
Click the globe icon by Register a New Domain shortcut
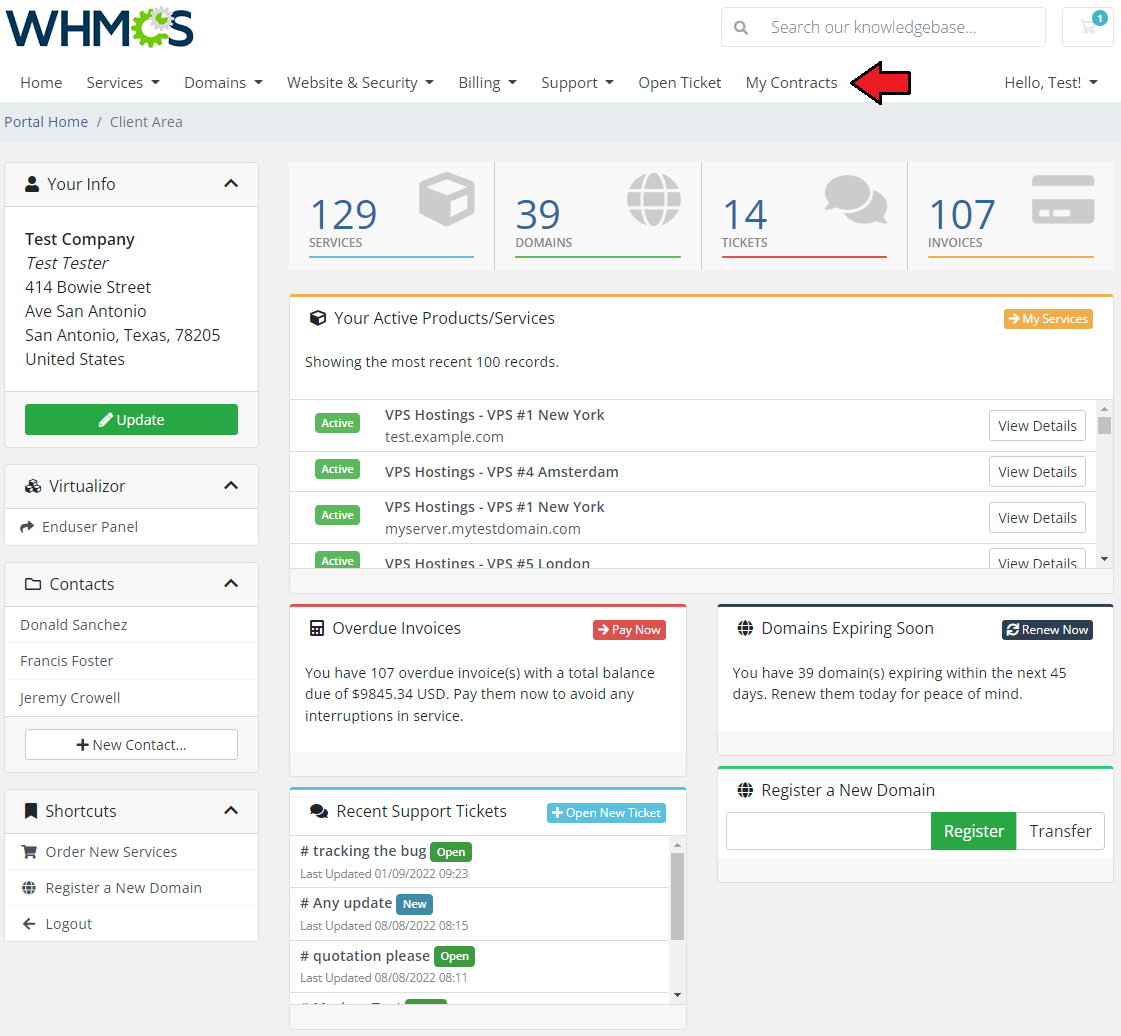click(29, 888)
